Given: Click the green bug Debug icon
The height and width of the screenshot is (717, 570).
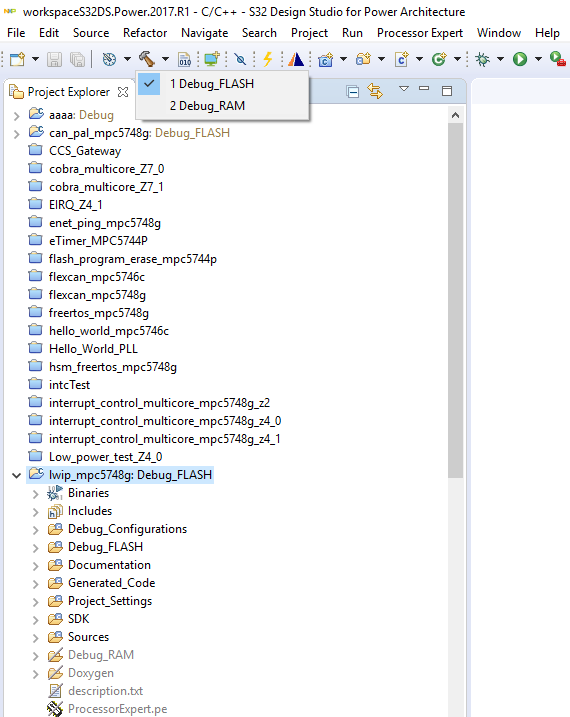Looking at the screenshot, I should [x=482, y=59].
